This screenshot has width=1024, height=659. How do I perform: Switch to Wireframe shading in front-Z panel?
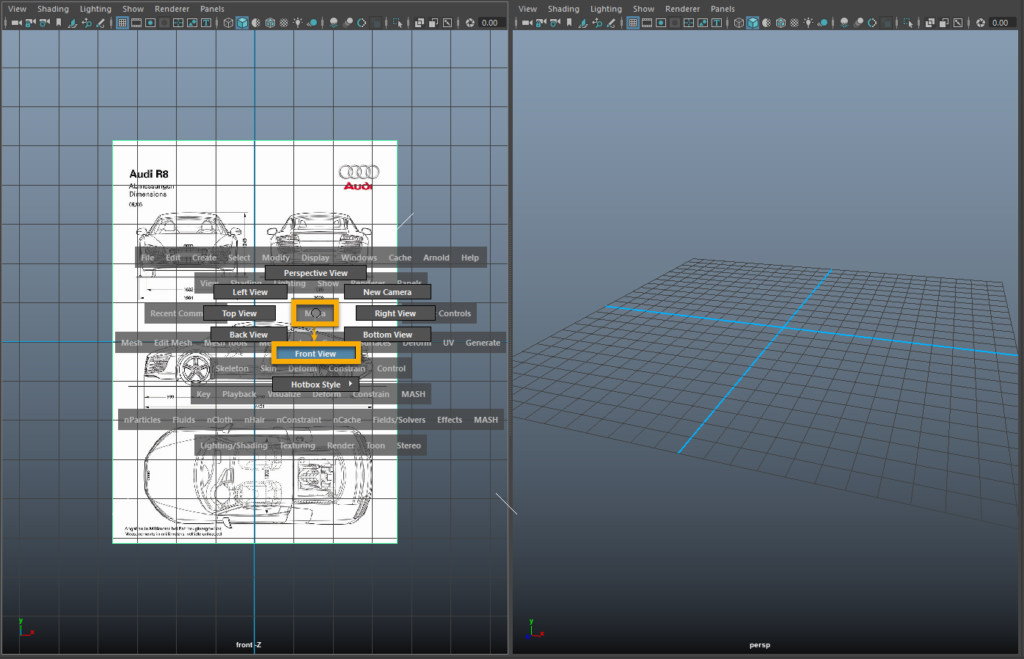(228, 23)
